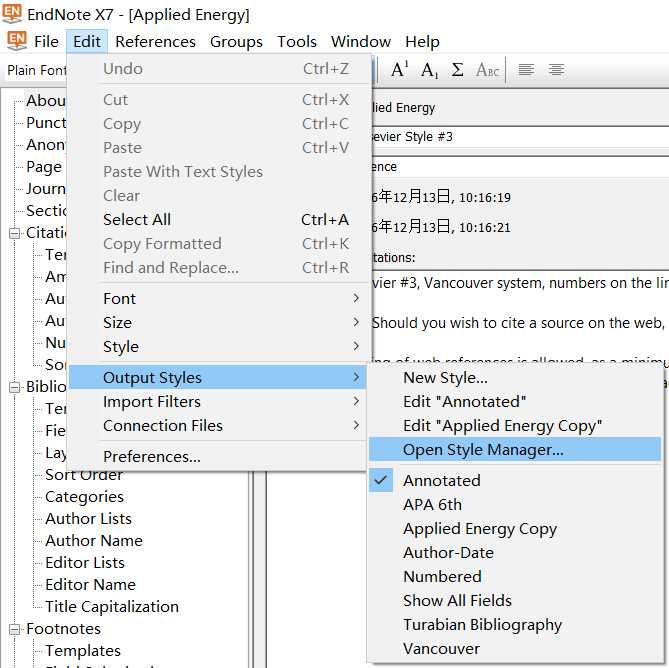Select Show All Fields output style

(x=515, y=600)
